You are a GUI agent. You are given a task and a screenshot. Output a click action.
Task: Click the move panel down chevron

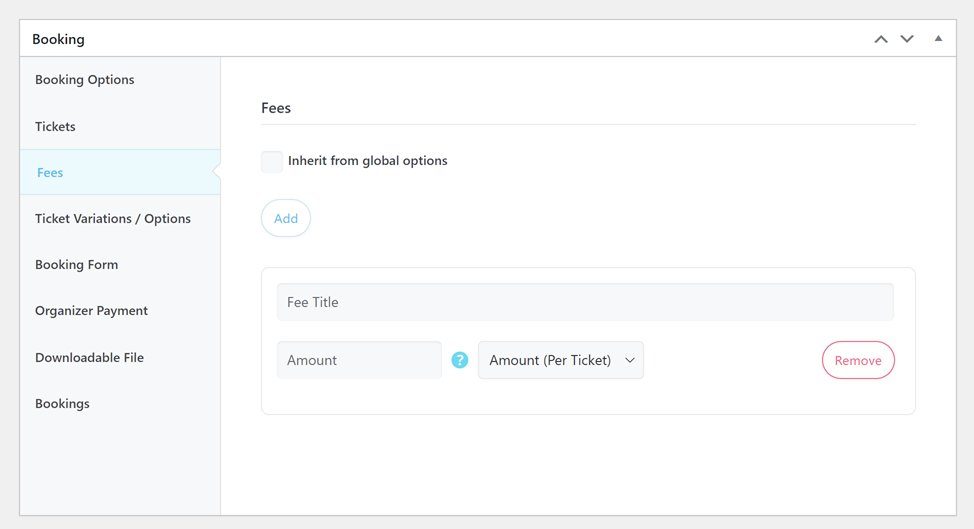(907, 39)
